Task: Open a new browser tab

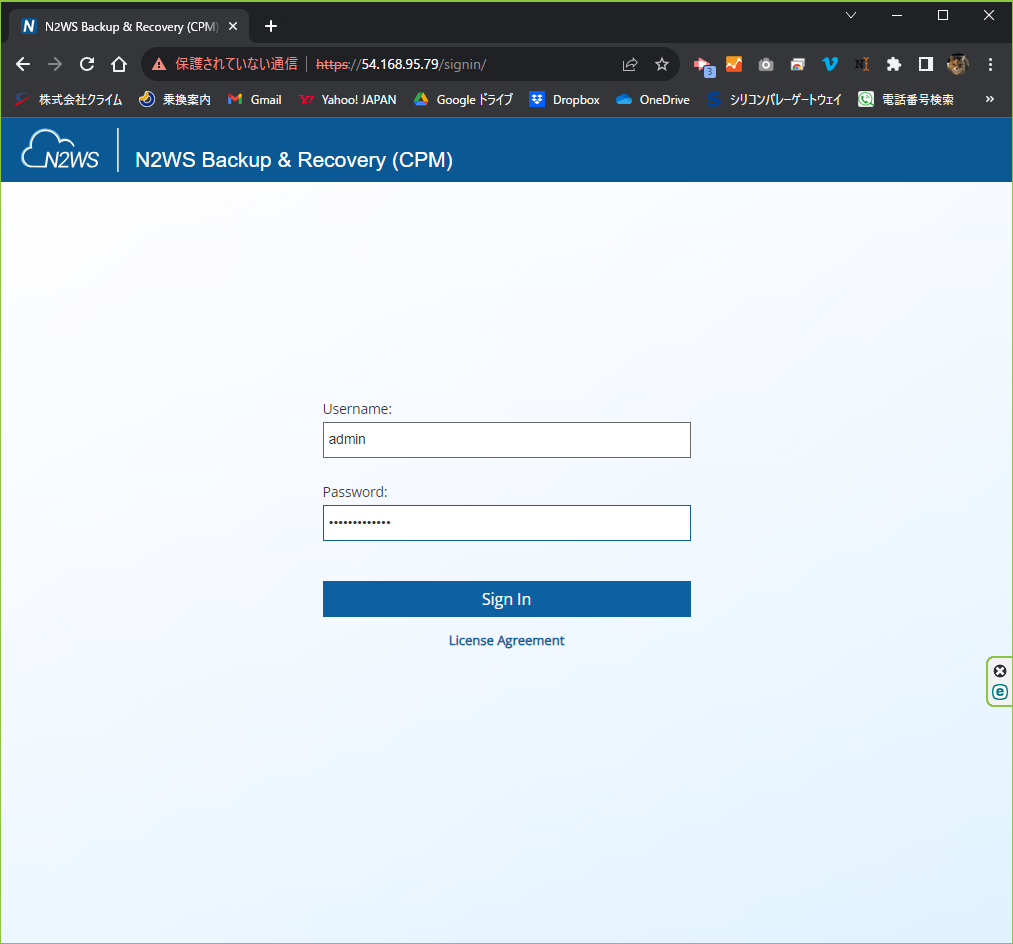Action: click(271, 26)
